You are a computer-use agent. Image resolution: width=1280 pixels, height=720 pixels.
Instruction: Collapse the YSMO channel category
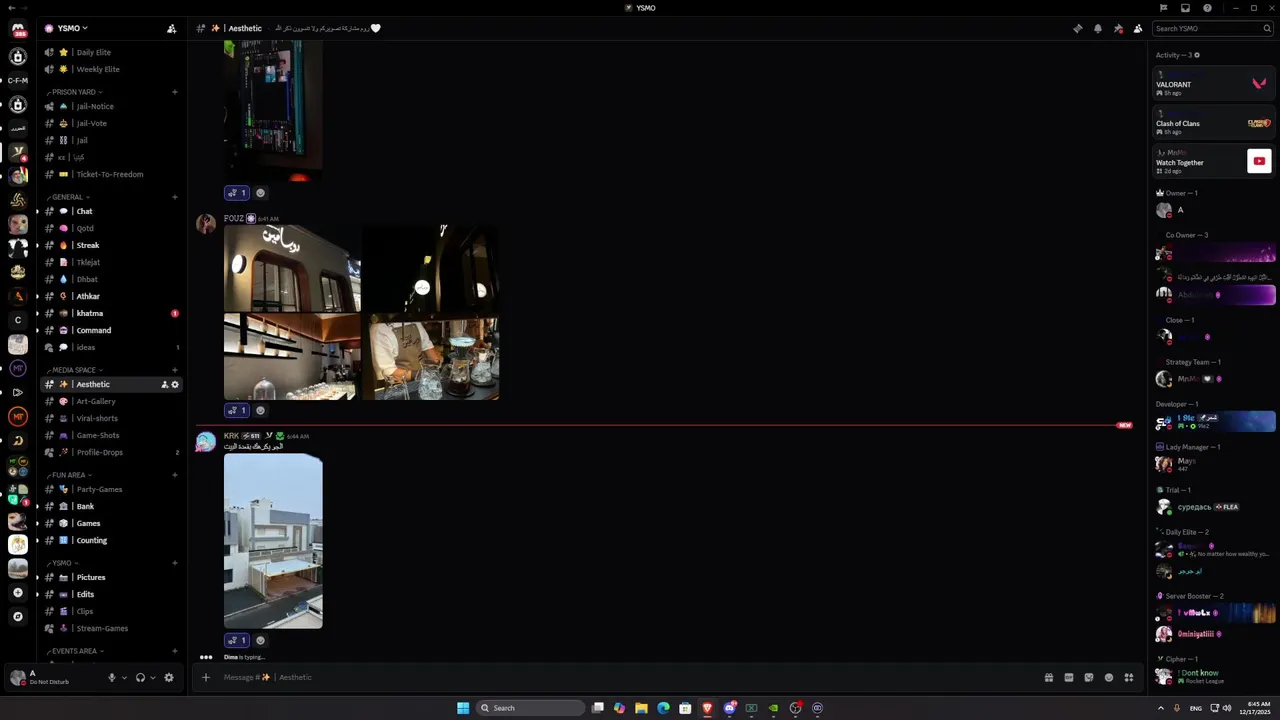[63, 563]
